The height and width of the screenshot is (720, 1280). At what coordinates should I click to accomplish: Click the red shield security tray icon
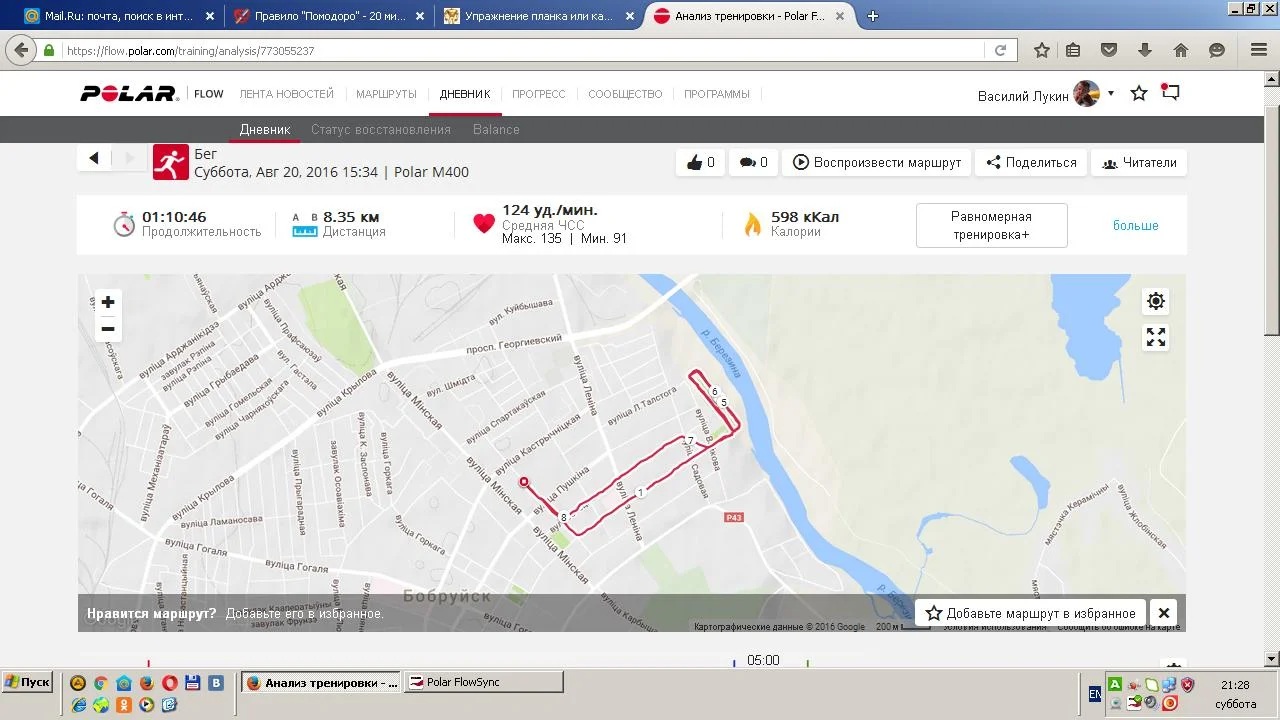point(1188,685)
